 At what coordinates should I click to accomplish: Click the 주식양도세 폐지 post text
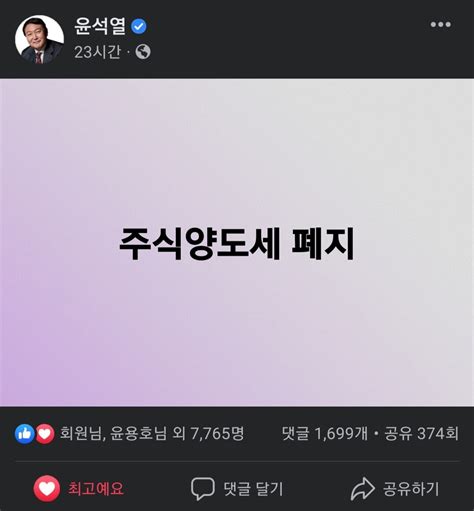(237, 243)
